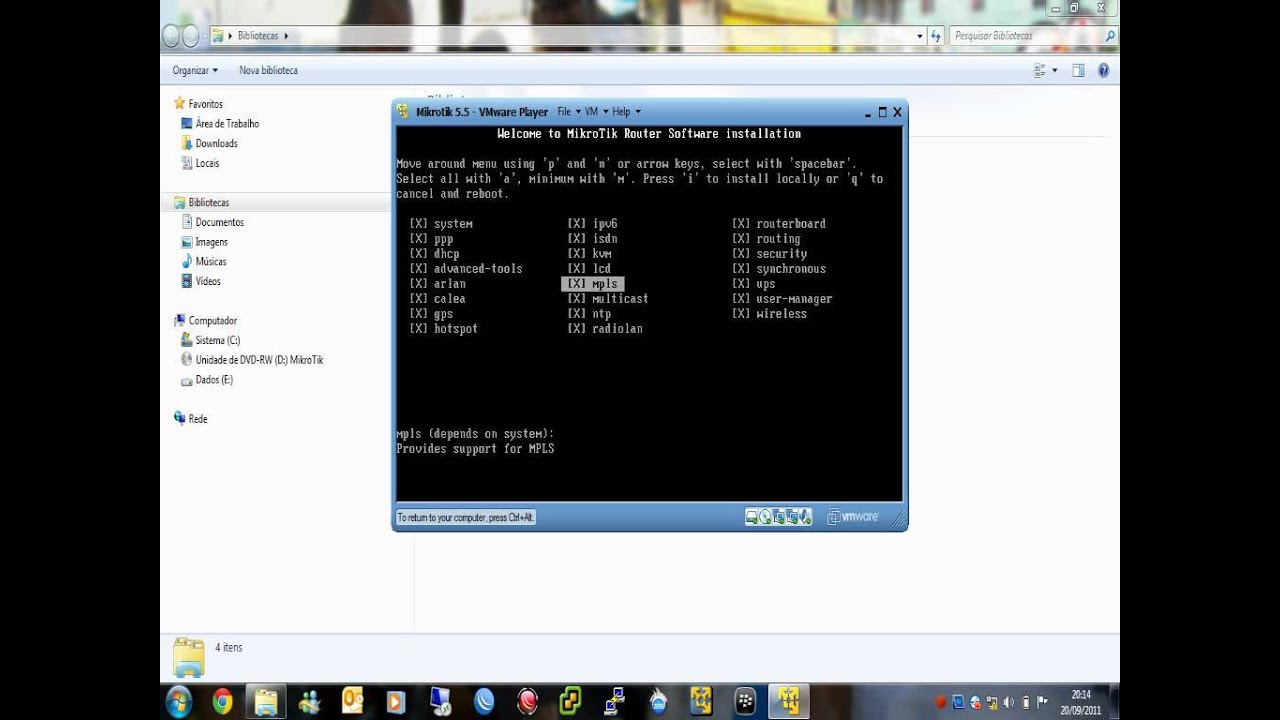Open Músicas library

pyautogui.click(x=211, y=261)
